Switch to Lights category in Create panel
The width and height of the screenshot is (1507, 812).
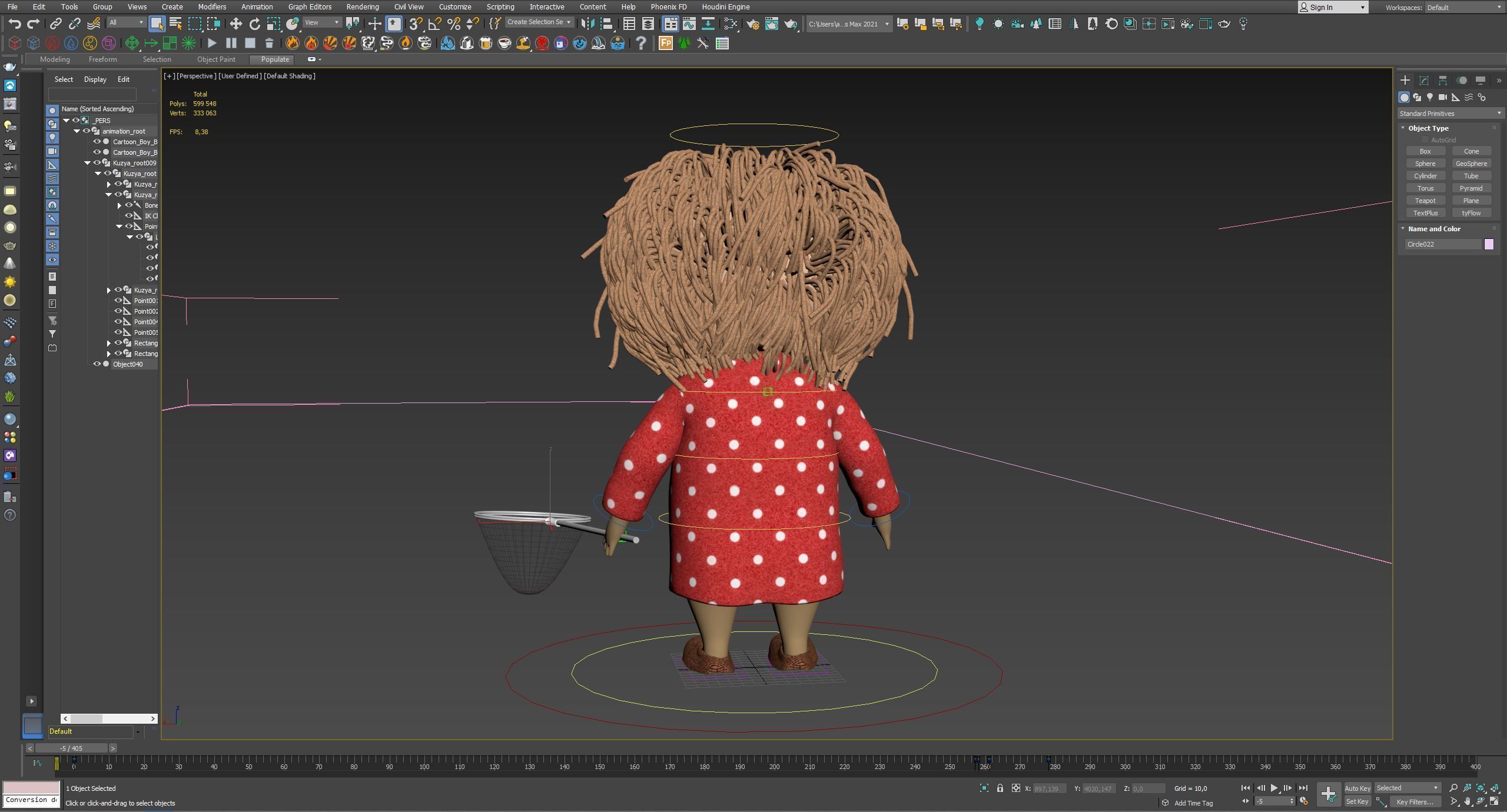[x=1429, y=97]
